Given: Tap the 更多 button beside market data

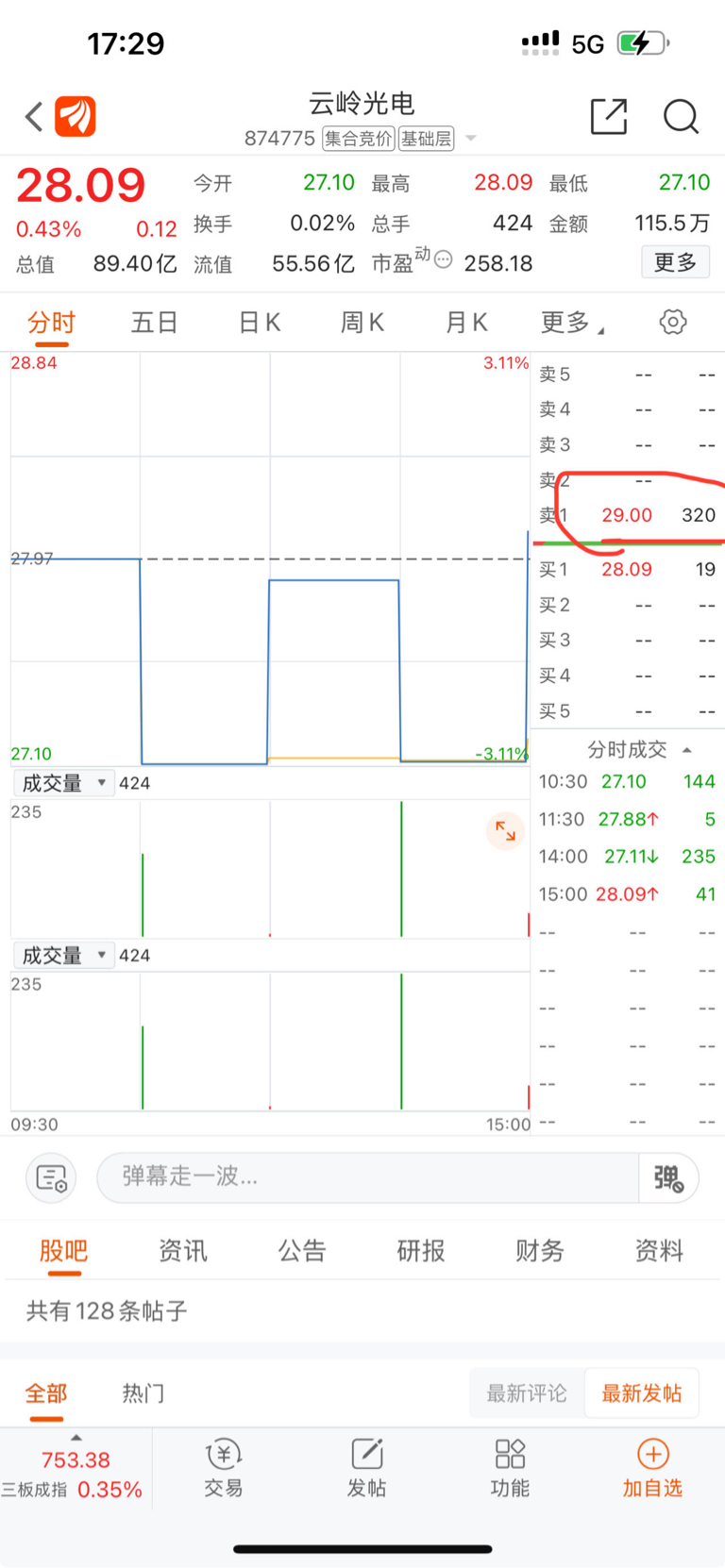Looking at the screenshot, I should pyautogui.click(x=676, y=262).
